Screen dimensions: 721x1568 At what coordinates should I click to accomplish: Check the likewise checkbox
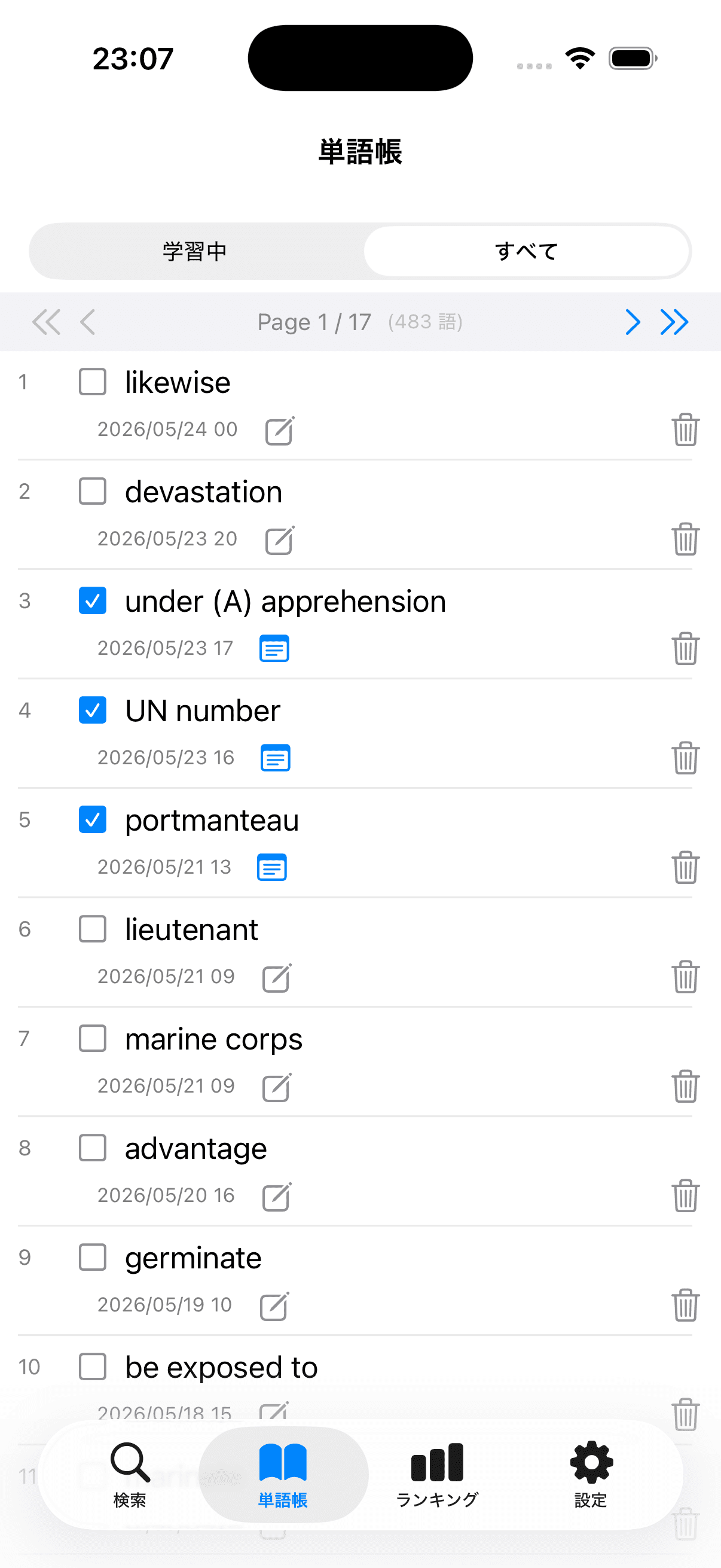point(93,382)
